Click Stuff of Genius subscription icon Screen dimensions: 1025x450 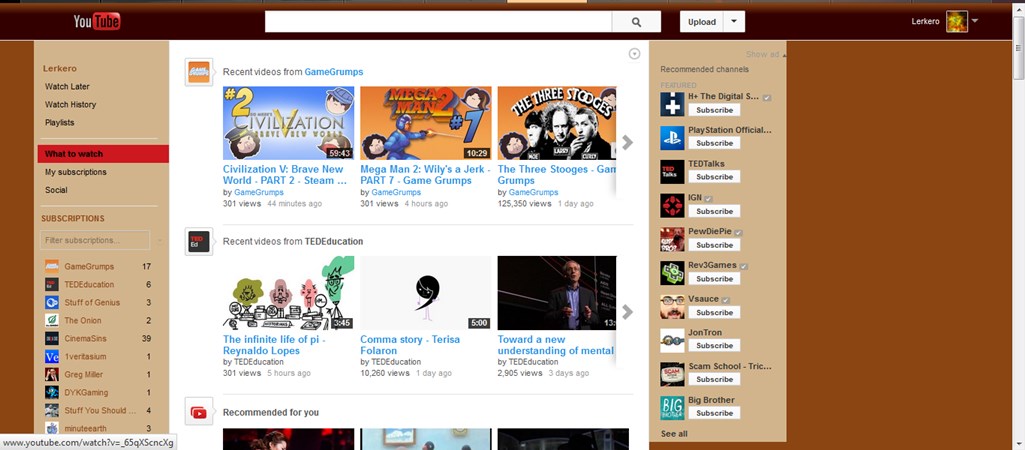click(x=52, y=302)
